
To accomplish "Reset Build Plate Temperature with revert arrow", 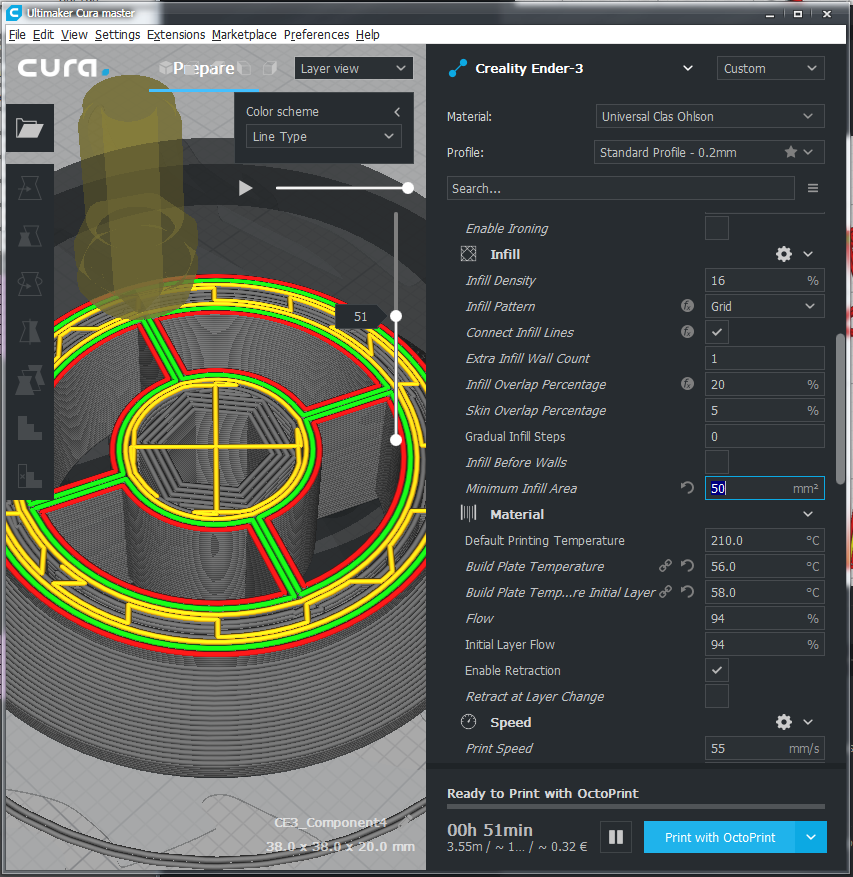I will [x=687, y=566].
